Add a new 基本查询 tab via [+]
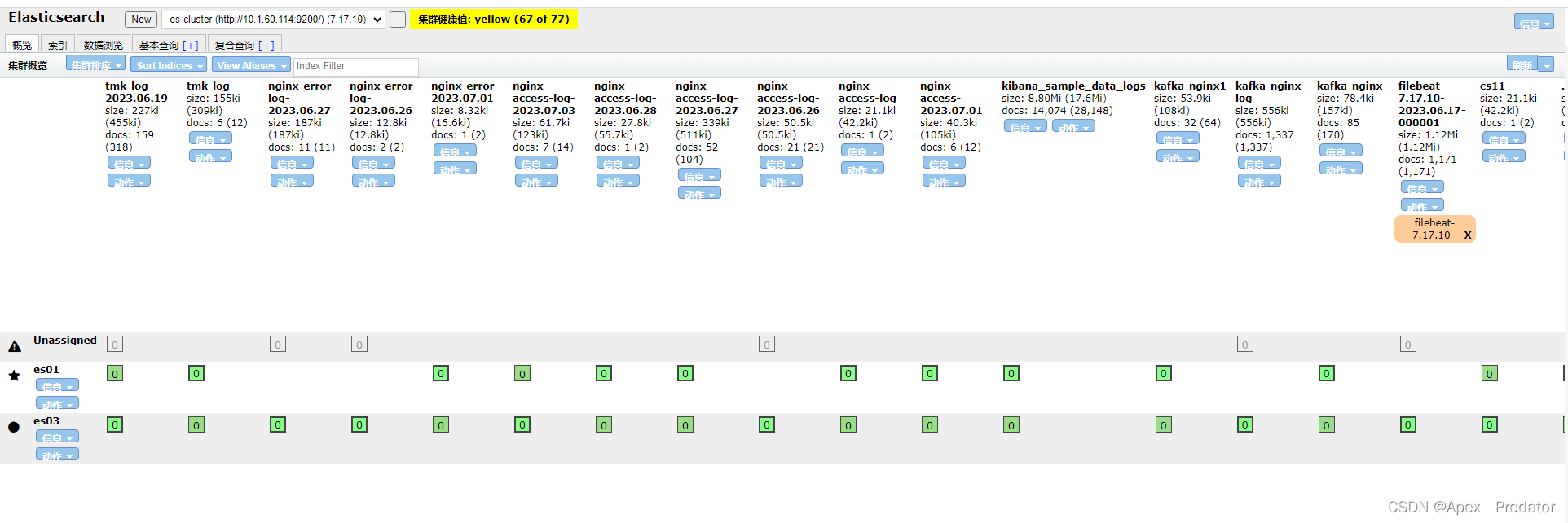This screenshot has width=1568, height=523. coord(191,46)
